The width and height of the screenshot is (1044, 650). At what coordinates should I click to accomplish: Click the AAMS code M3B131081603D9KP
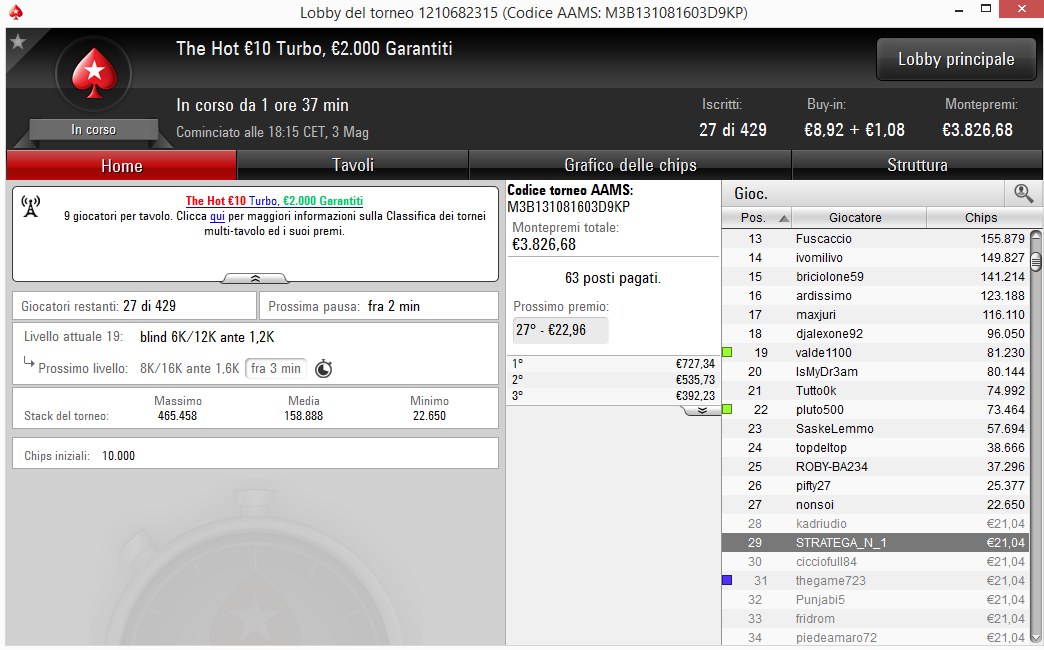tap(569, 207)
